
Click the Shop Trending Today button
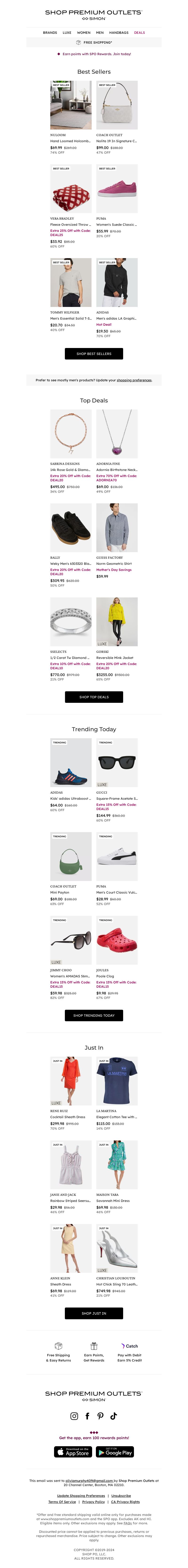(94, 1015)
